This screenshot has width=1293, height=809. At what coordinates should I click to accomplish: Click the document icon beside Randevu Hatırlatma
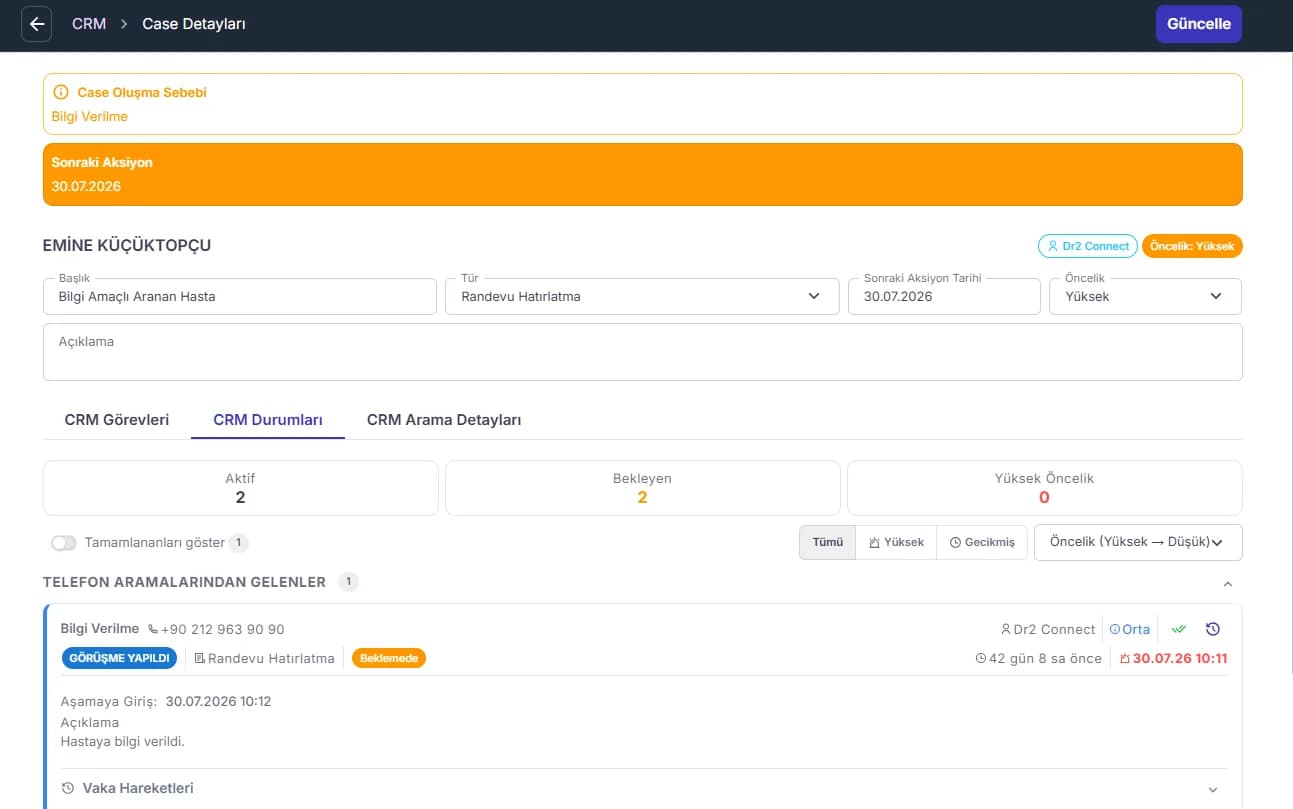click(x=199, y=658)
